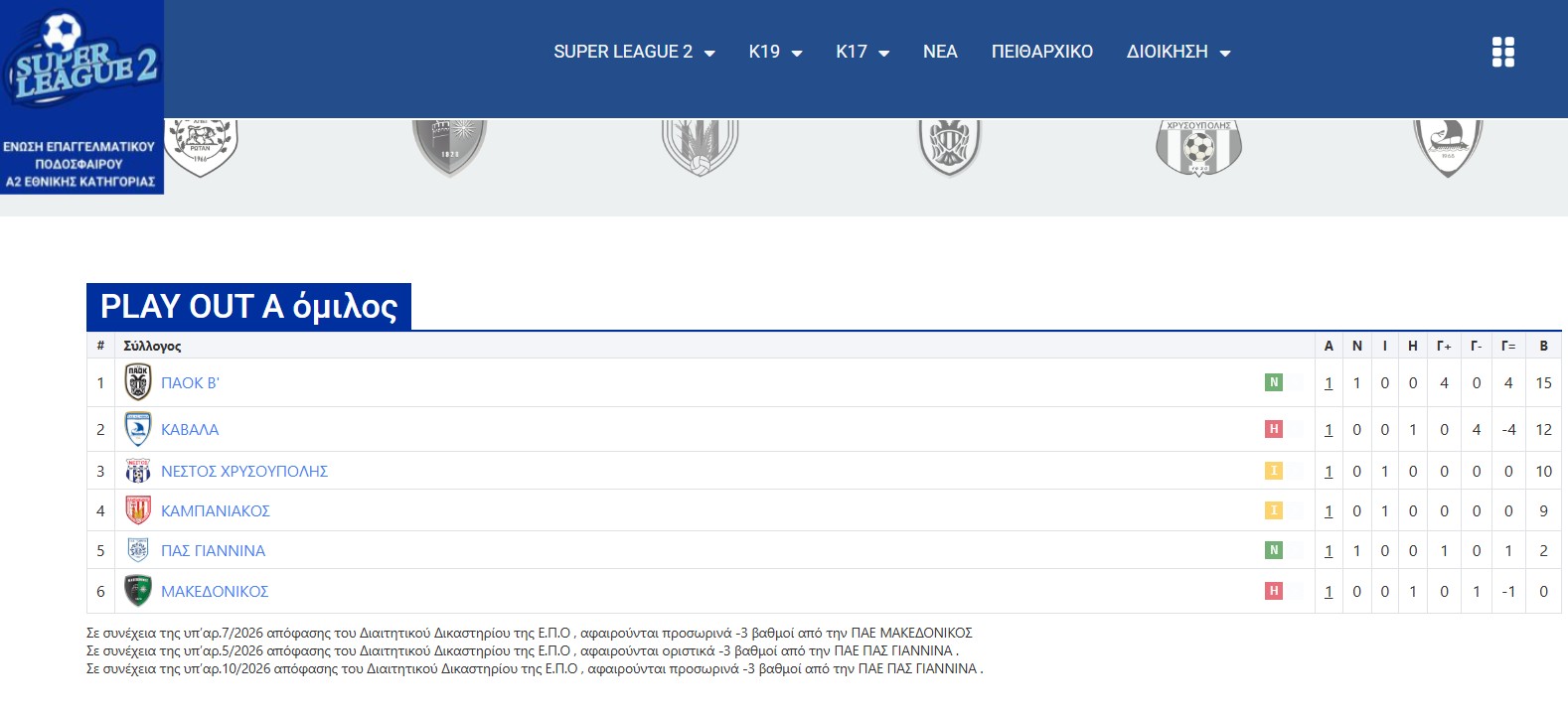Click the ΝΕΣΤΟΣ ΧΡΥΣΟΥΠΟΛΗΣ crest in table

[x=138, y=471]
